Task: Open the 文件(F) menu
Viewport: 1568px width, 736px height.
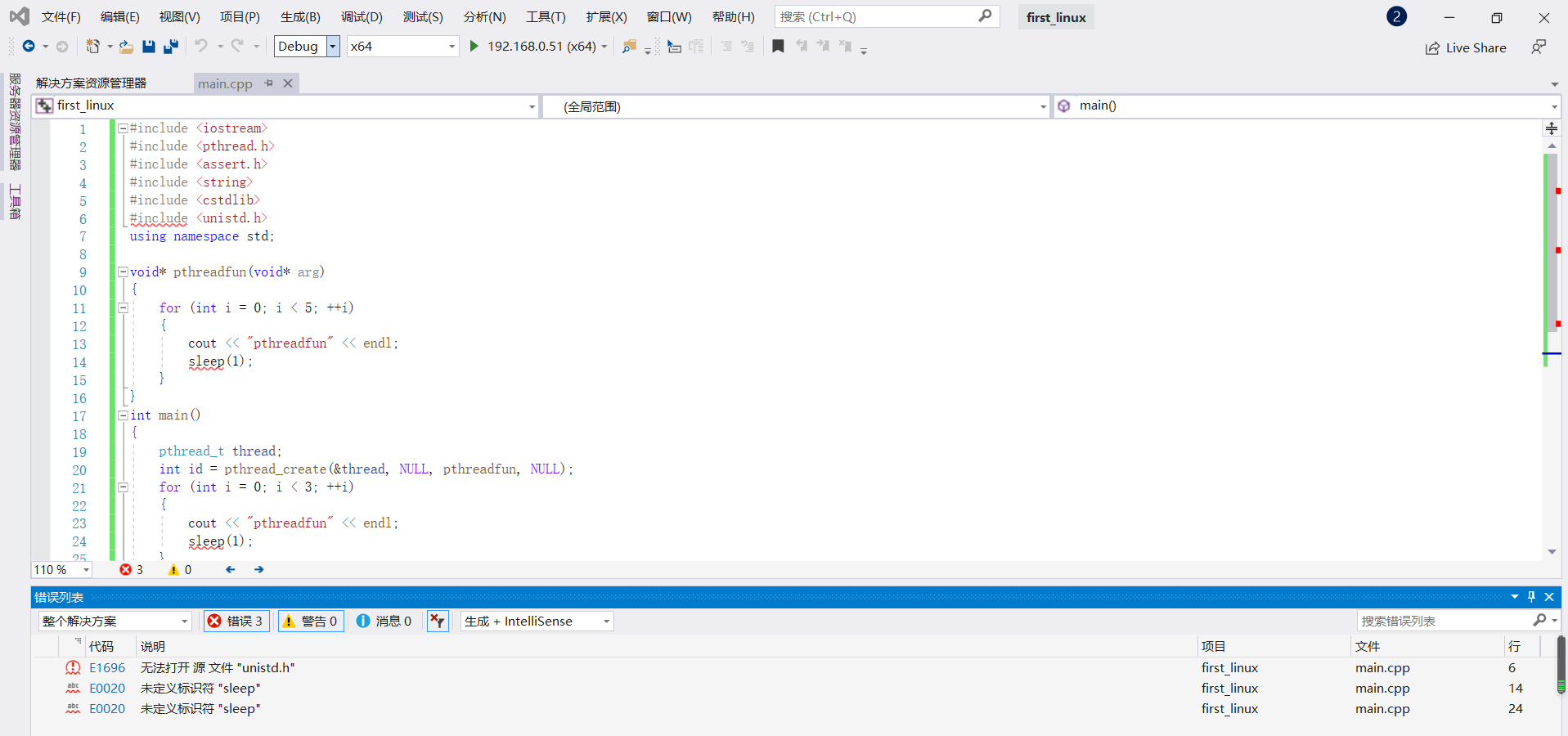Action: coord(61,17)
